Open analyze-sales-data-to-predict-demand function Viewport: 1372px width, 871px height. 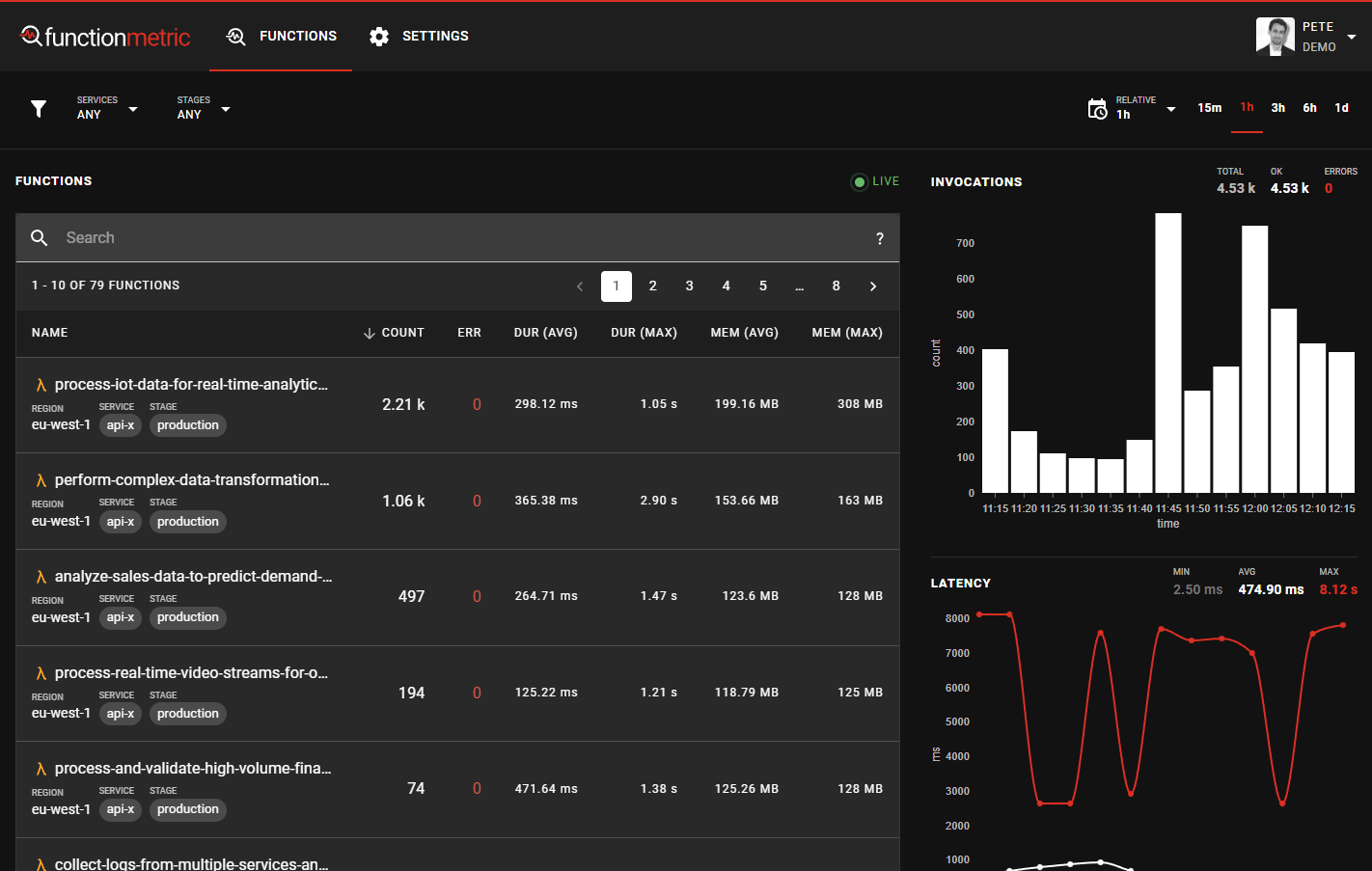[x=193, y=576]
